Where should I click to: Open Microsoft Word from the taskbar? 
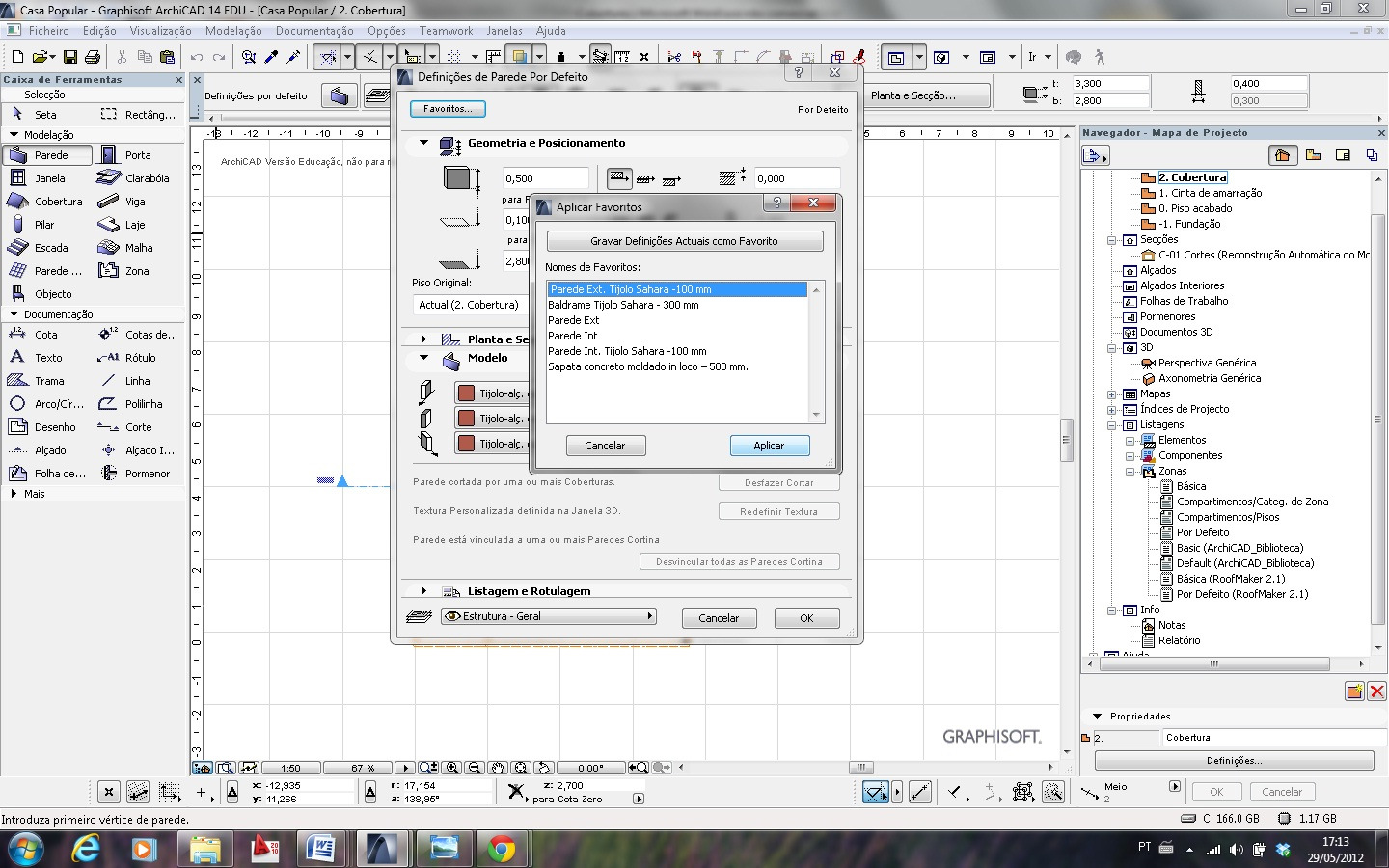tap(319, 849)
